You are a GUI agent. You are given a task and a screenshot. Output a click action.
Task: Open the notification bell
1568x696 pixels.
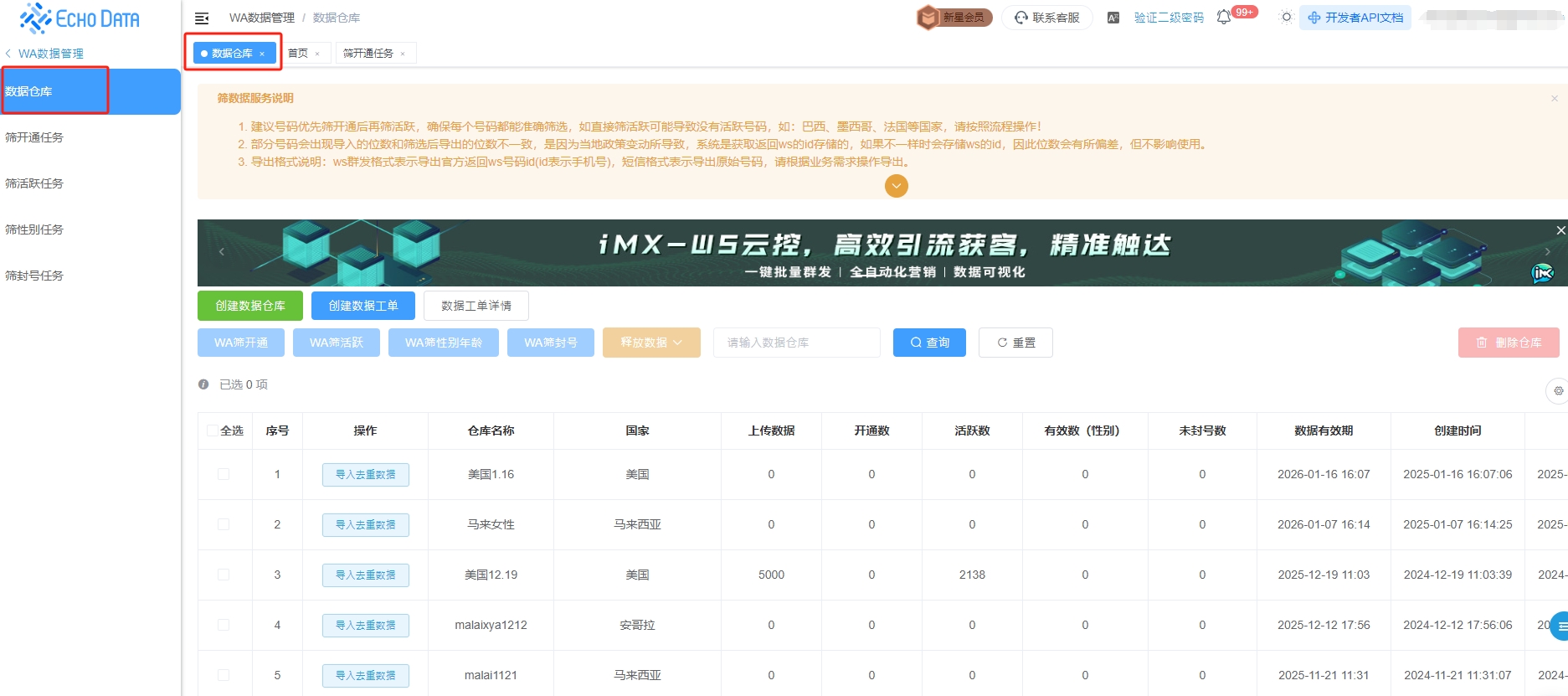pos(1224,18)
